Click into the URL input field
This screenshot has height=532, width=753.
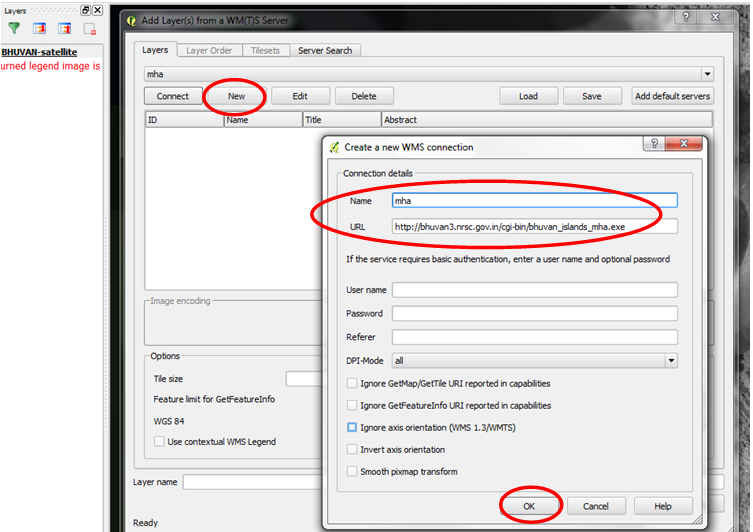534,227
